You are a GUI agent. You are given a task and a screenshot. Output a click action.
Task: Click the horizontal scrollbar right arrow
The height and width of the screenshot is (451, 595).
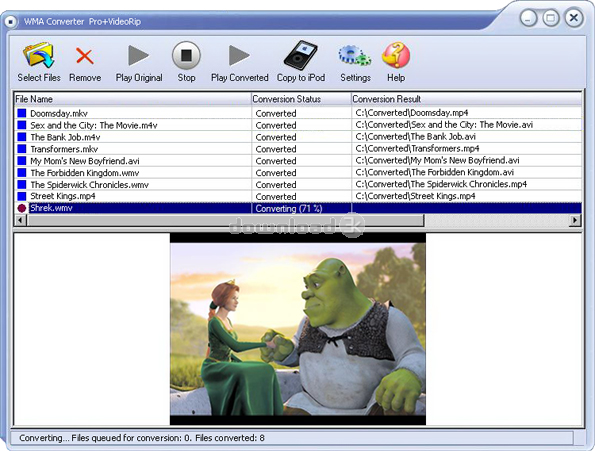point(576,220)
